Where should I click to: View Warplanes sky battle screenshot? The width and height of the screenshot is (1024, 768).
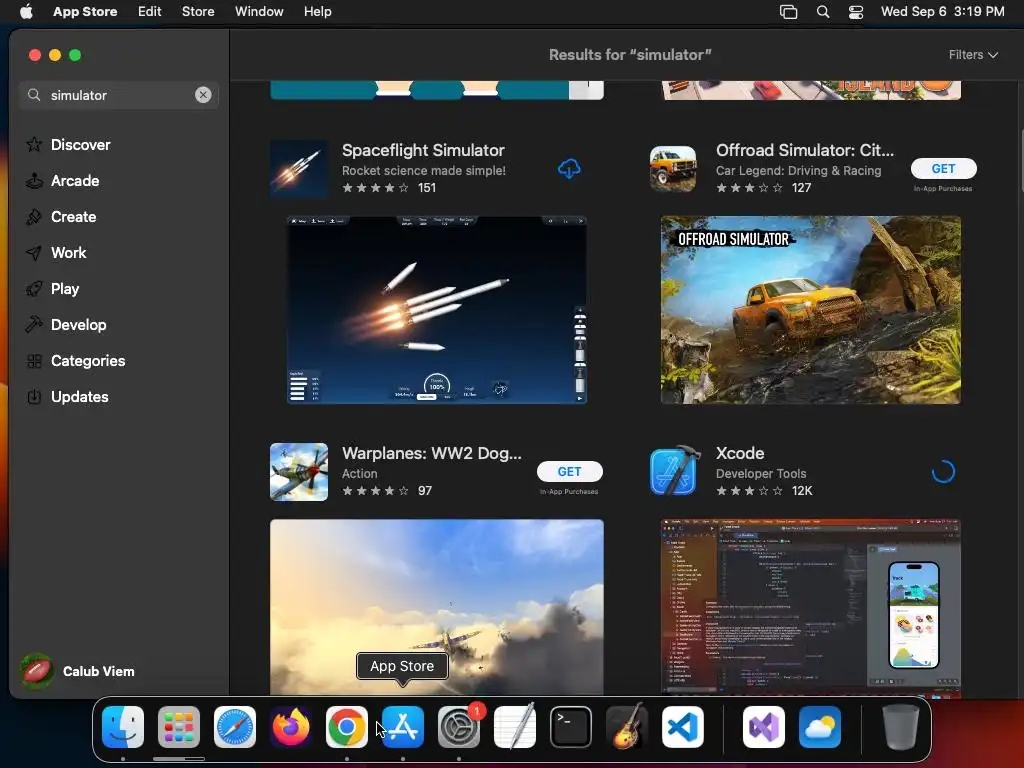[x=437, y=607]
